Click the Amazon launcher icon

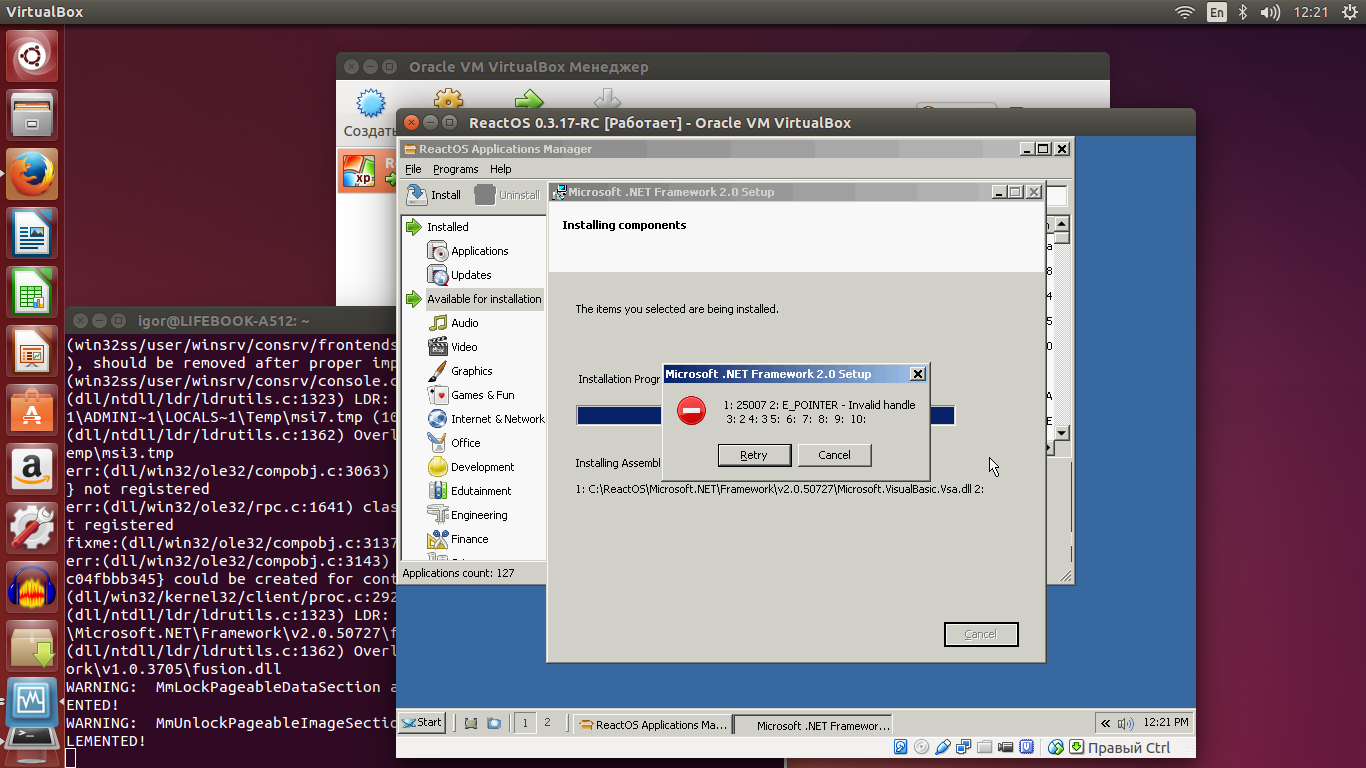[33, 469]
